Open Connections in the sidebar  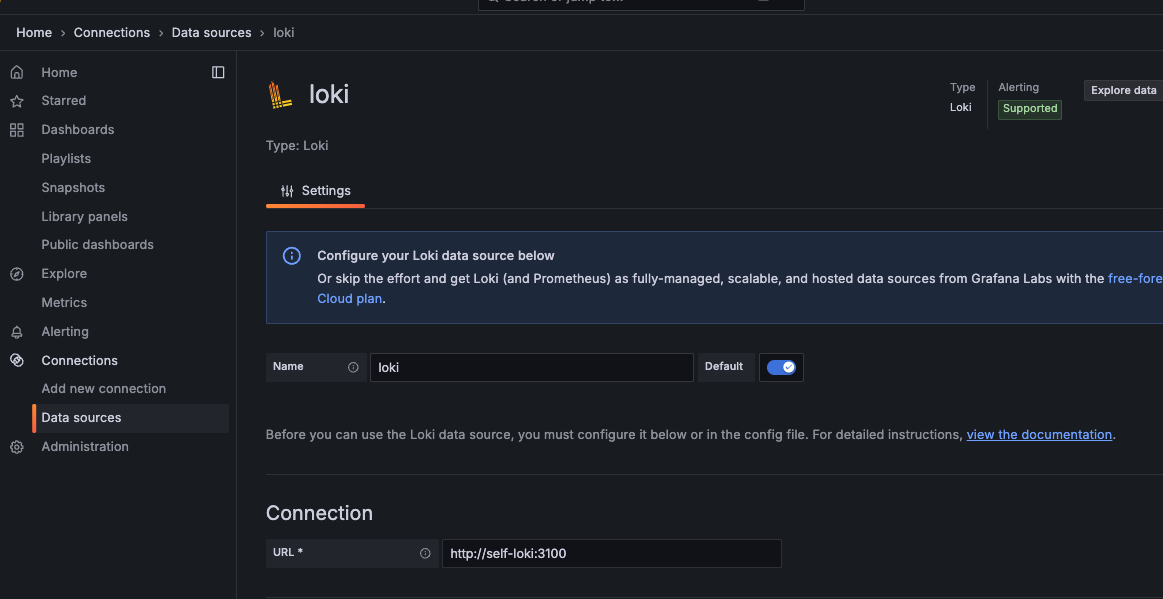[79, 360]
